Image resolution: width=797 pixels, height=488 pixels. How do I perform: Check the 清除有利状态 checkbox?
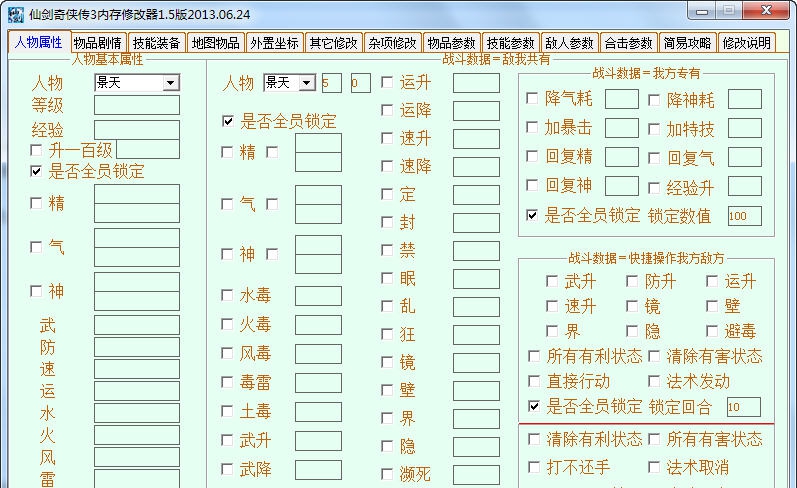534,439
